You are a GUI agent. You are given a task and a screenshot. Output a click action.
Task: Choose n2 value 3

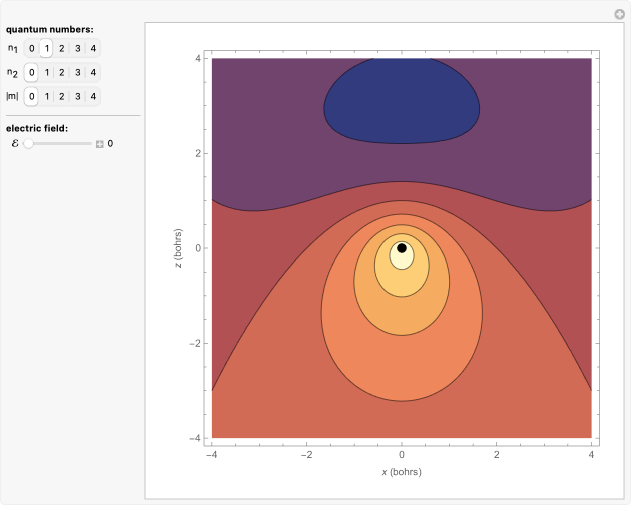pyautogui.click(x=77, y=72)
